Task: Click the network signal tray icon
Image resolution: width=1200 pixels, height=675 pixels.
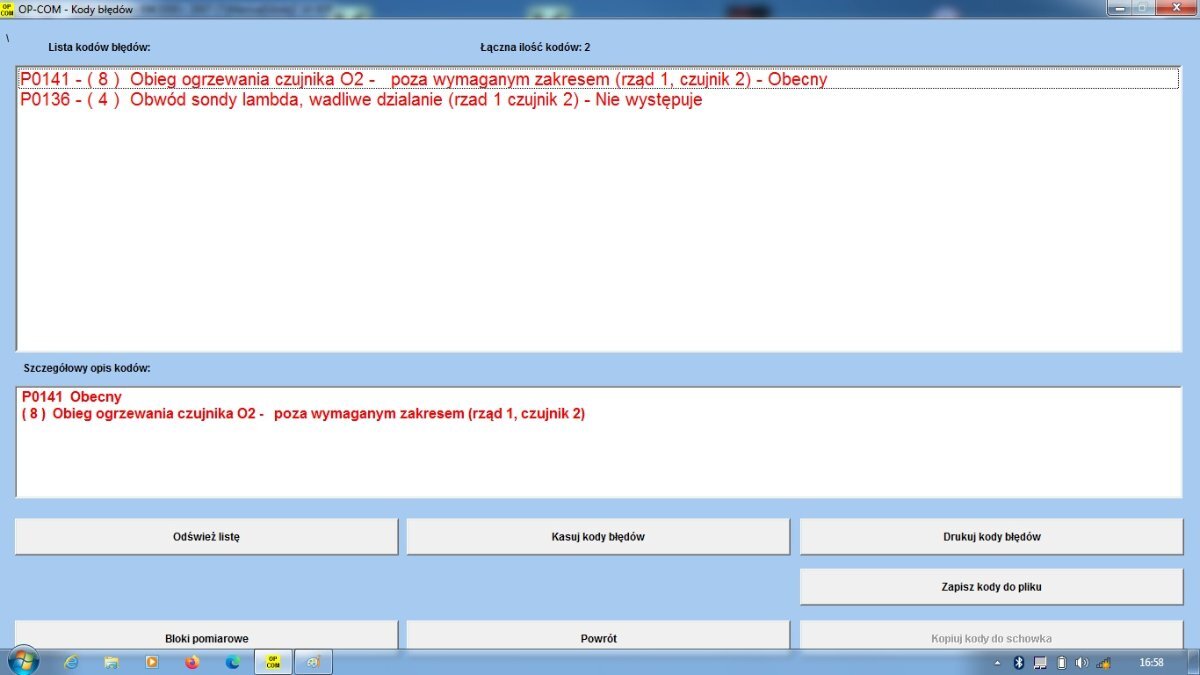Action: 1103,663
